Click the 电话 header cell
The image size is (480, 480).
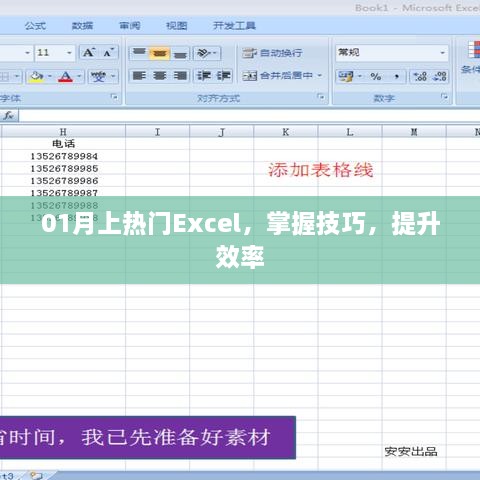point(63,144)
